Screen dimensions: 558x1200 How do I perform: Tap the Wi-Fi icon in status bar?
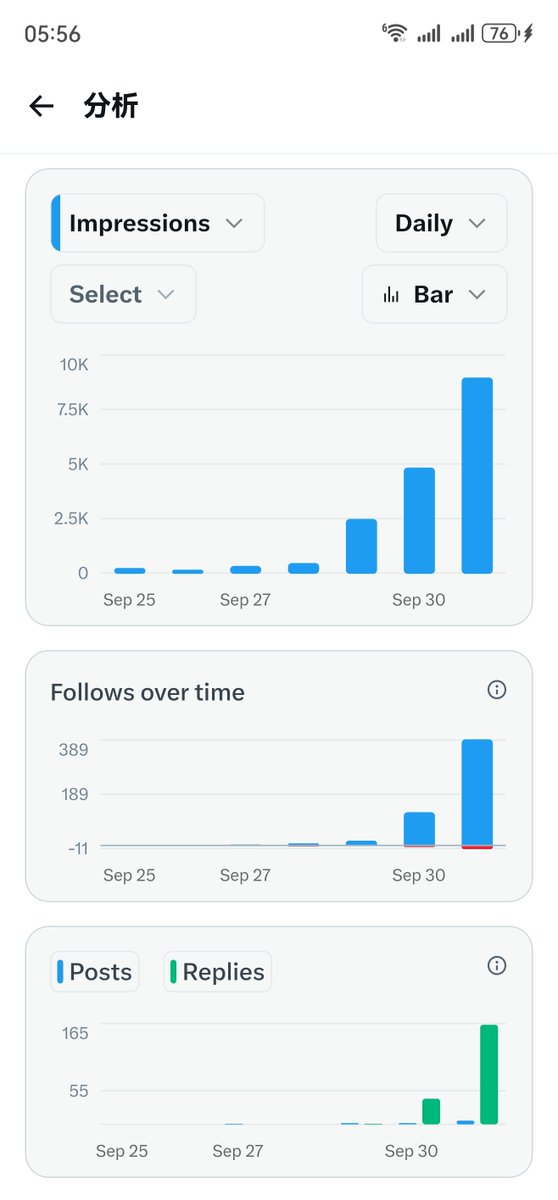(394, 32)
